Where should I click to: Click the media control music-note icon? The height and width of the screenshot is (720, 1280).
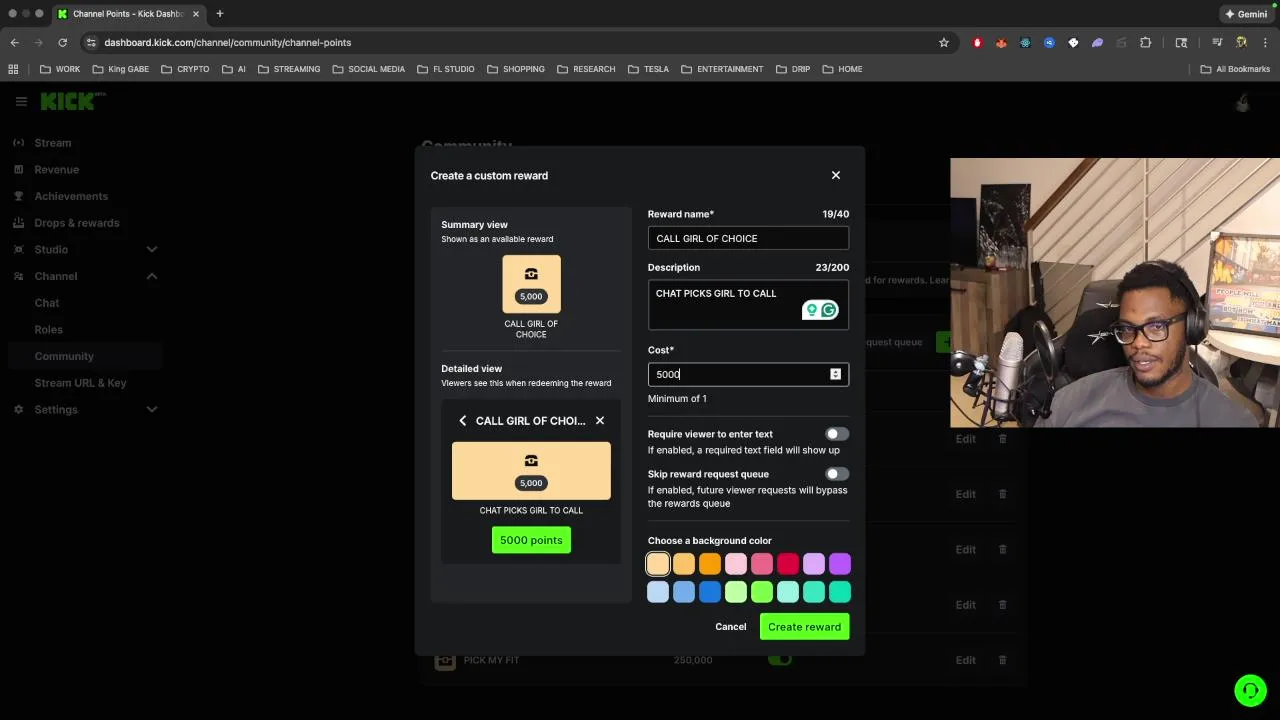[1217, 43]
